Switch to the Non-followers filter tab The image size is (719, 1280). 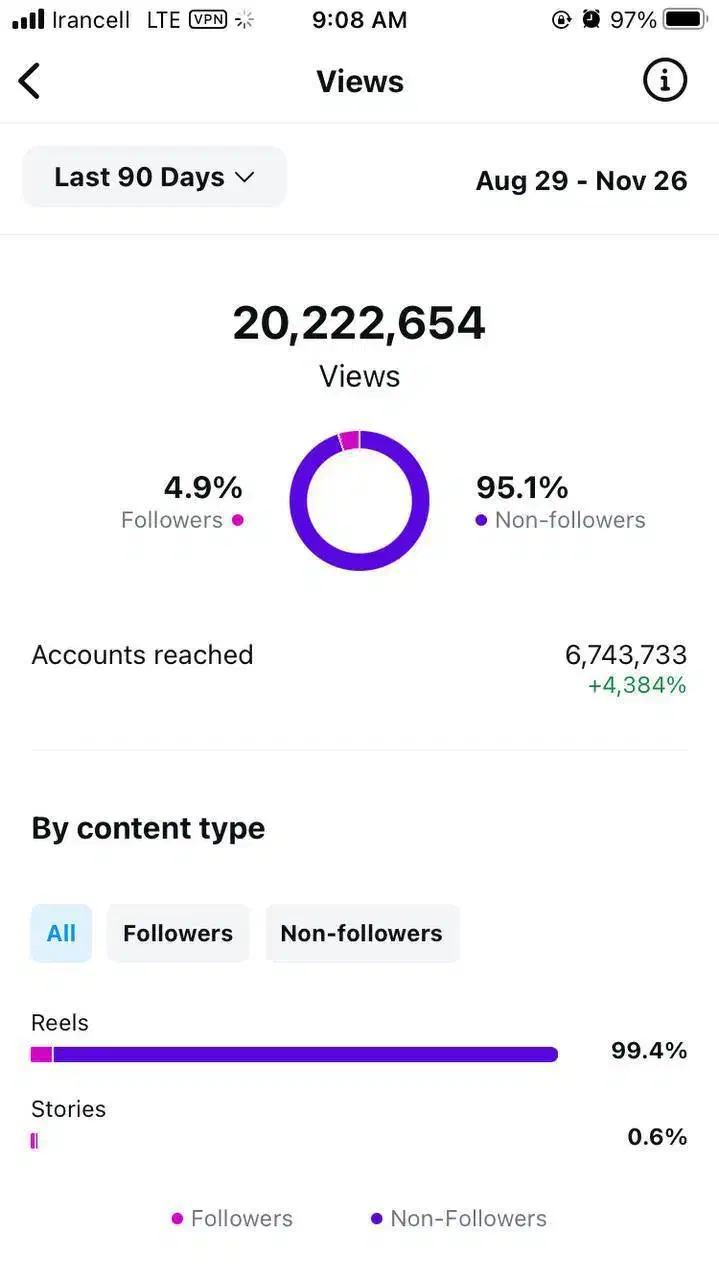tap(361, 933)
